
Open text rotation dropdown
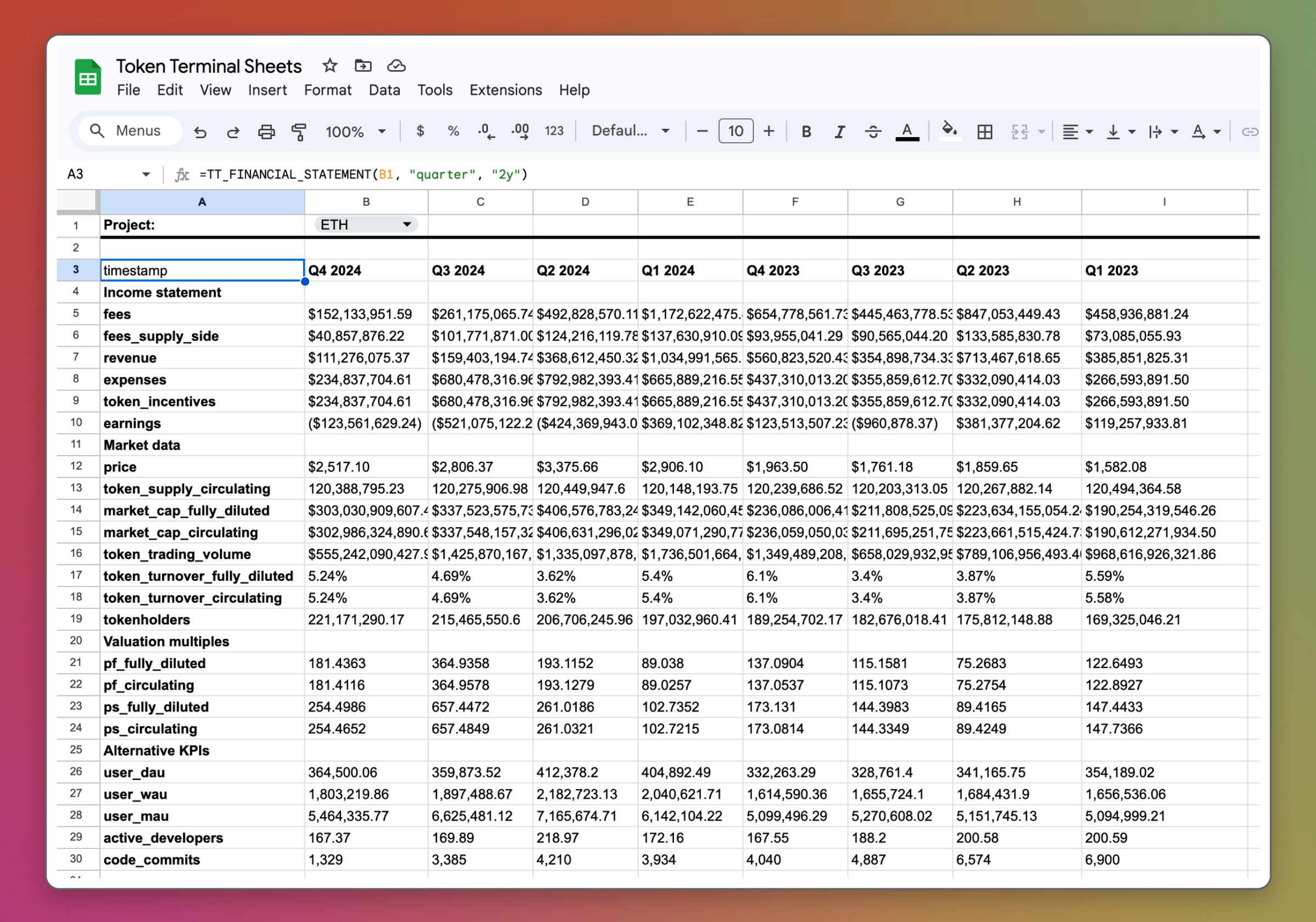click(x=1205, y=132)
